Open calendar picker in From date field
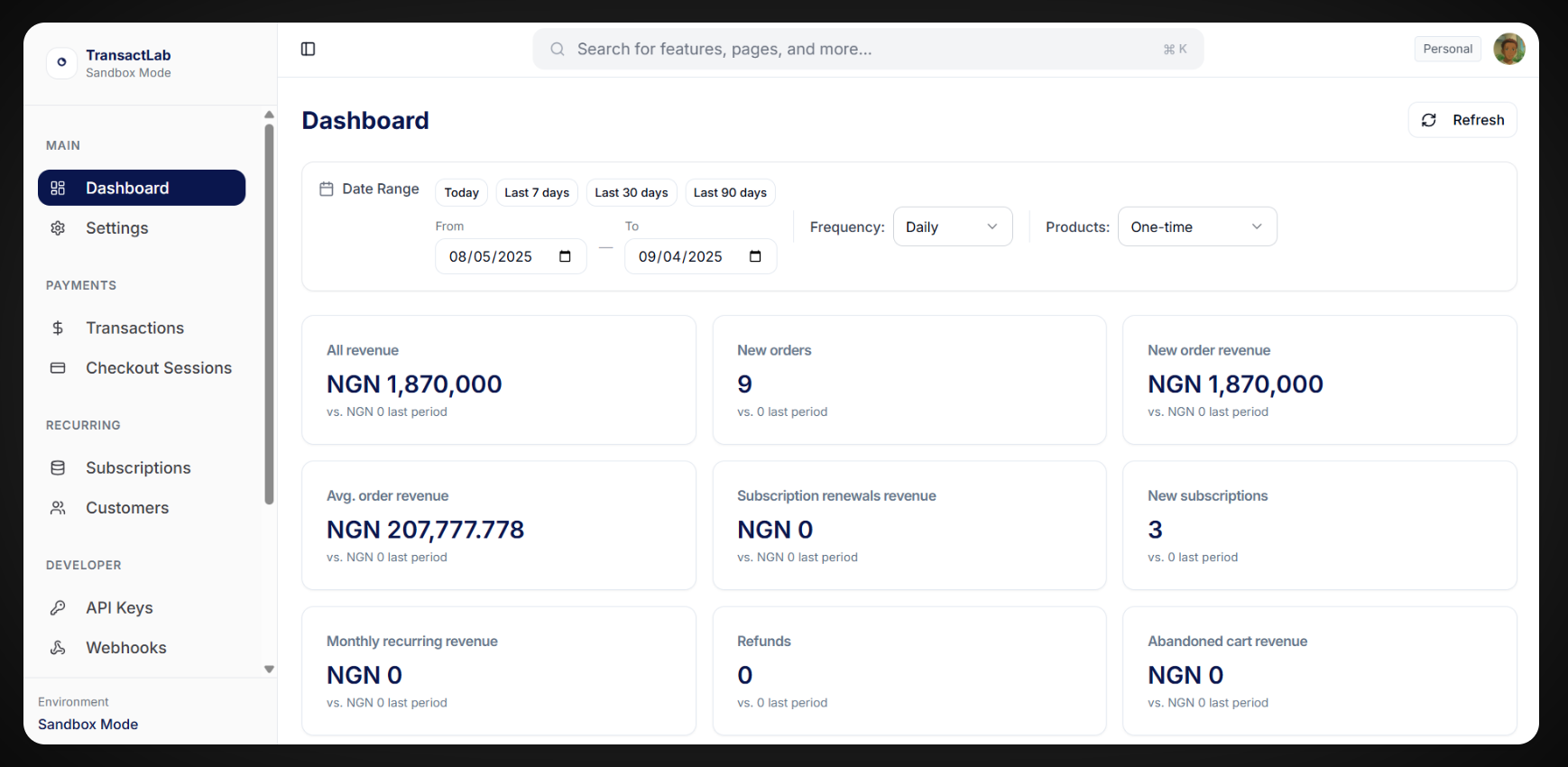The image size is (1568, 767). coord(565,257)
